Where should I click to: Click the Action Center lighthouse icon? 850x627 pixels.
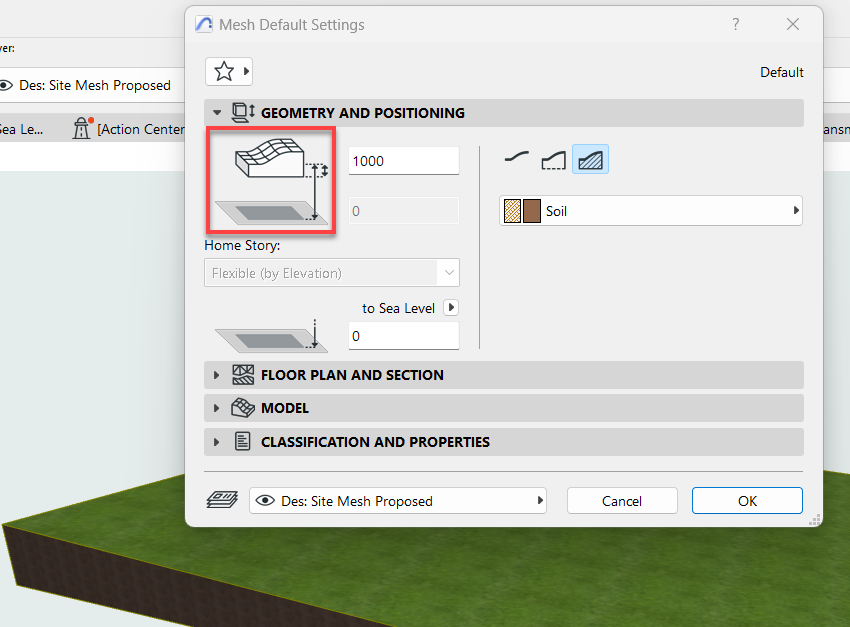(82, 128)
